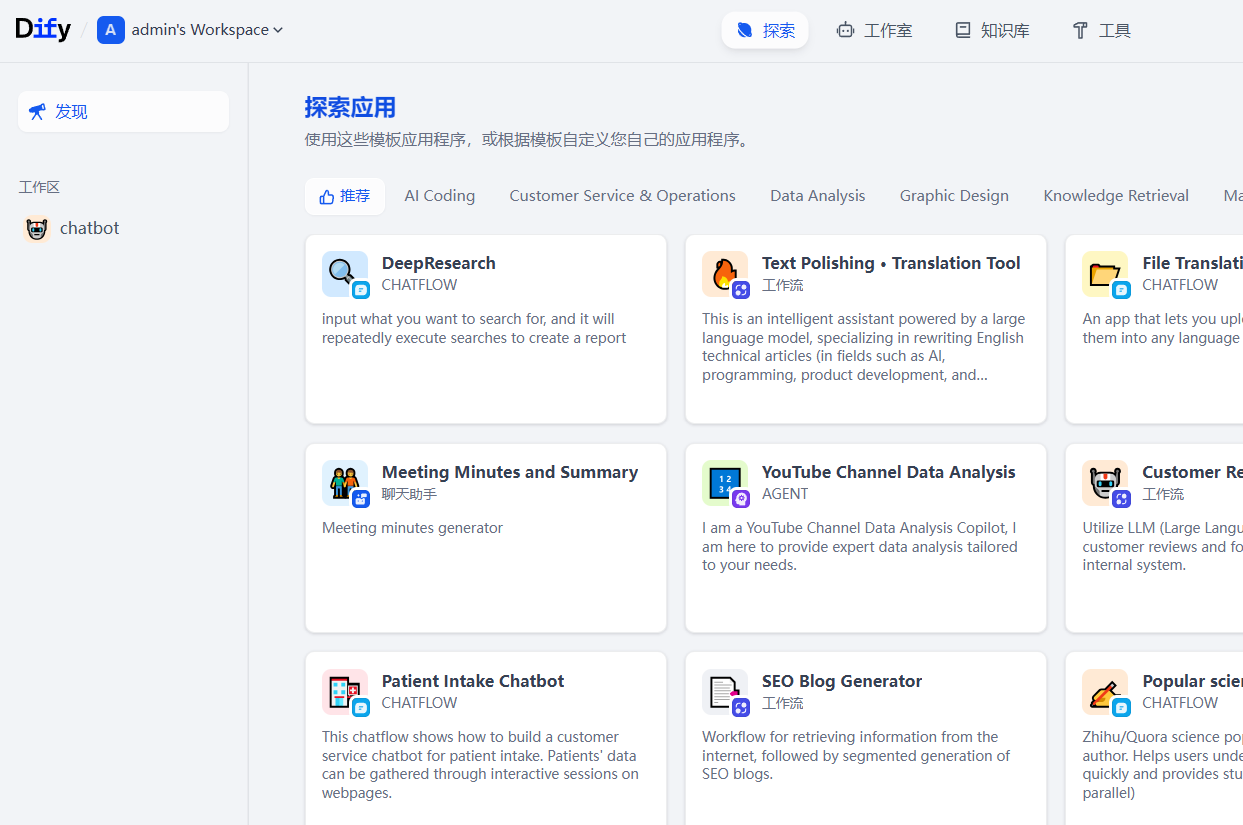
Task: Click the workspace avatar letter A
Action: 110,30
